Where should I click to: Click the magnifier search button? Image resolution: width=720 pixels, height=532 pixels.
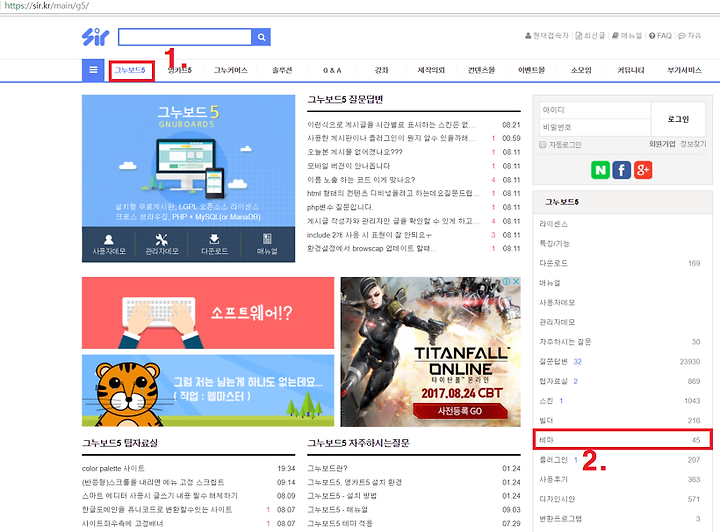(x=261, y=37)
